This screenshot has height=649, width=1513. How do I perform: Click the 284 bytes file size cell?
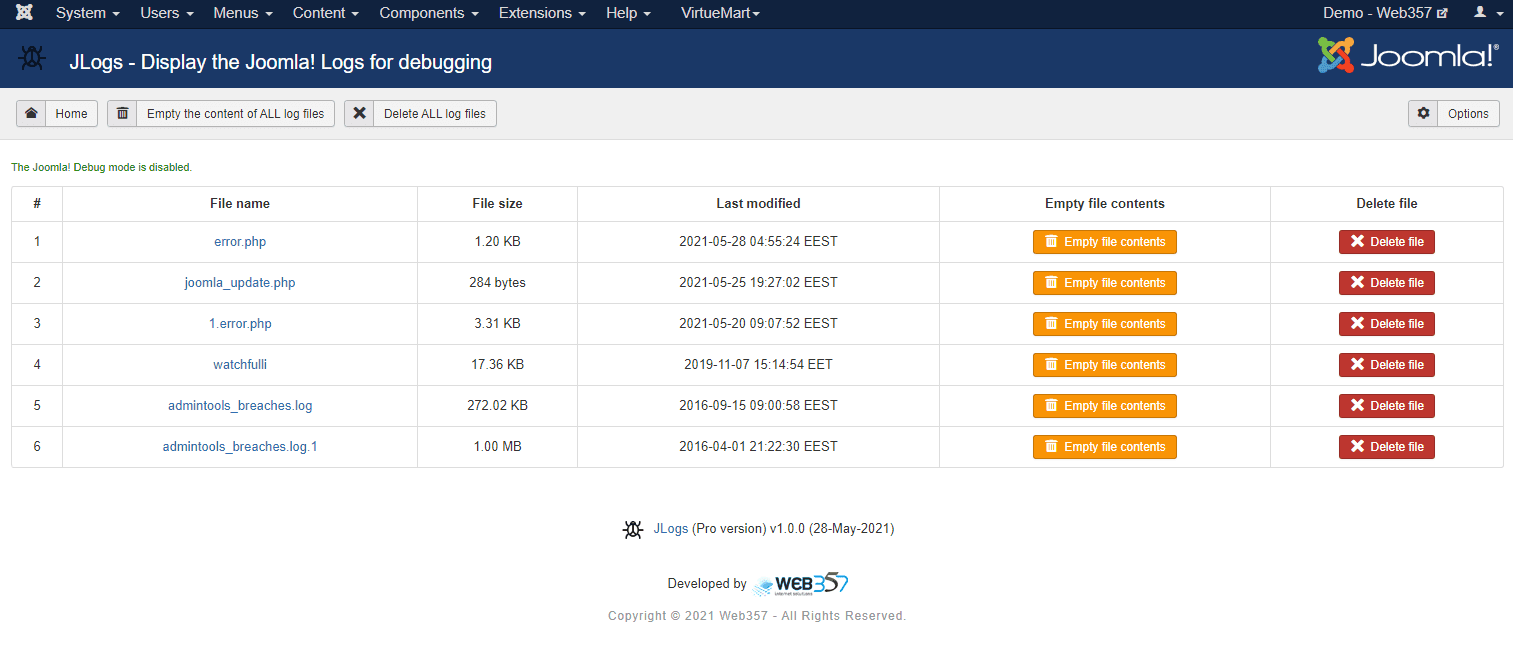497,283
